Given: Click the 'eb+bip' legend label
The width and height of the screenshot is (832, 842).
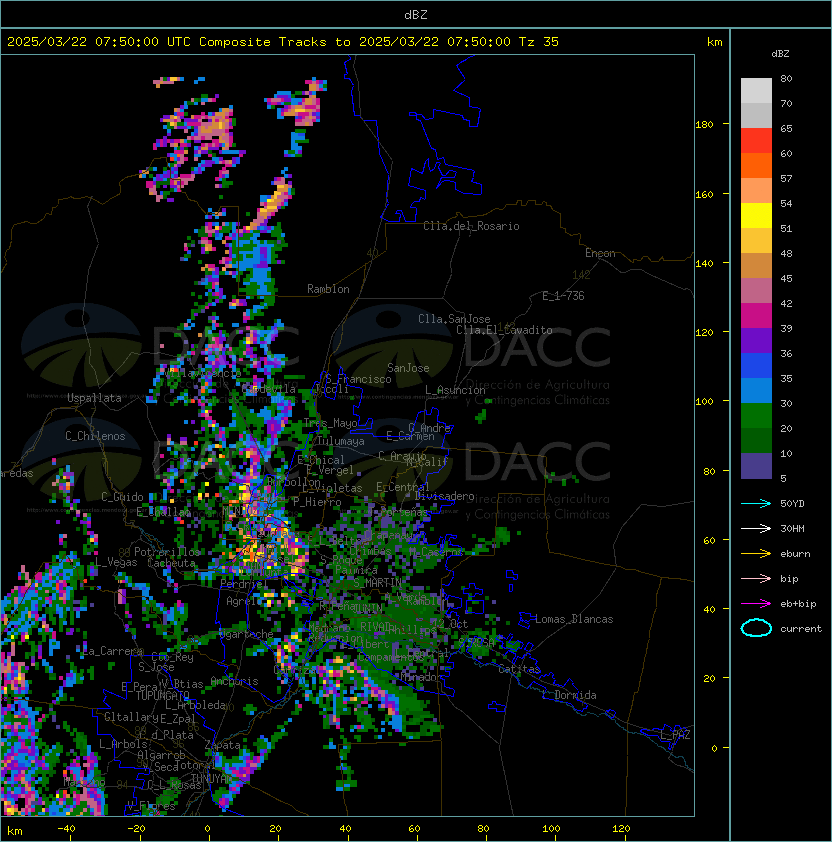Looking at the screenshot, I should coord(798,604).
